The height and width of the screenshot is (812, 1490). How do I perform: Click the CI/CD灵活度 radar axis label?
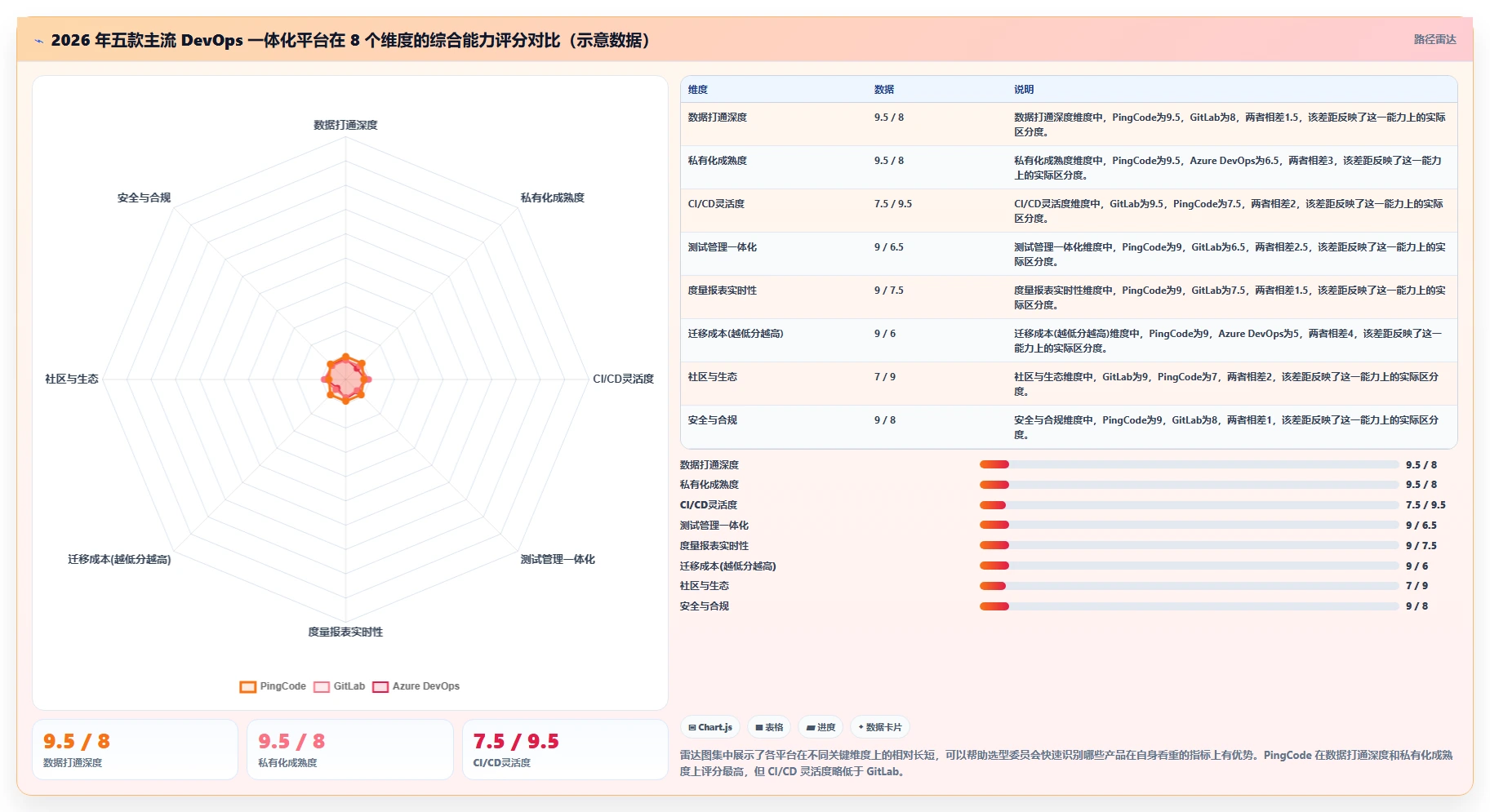click(x=623, y=379)
